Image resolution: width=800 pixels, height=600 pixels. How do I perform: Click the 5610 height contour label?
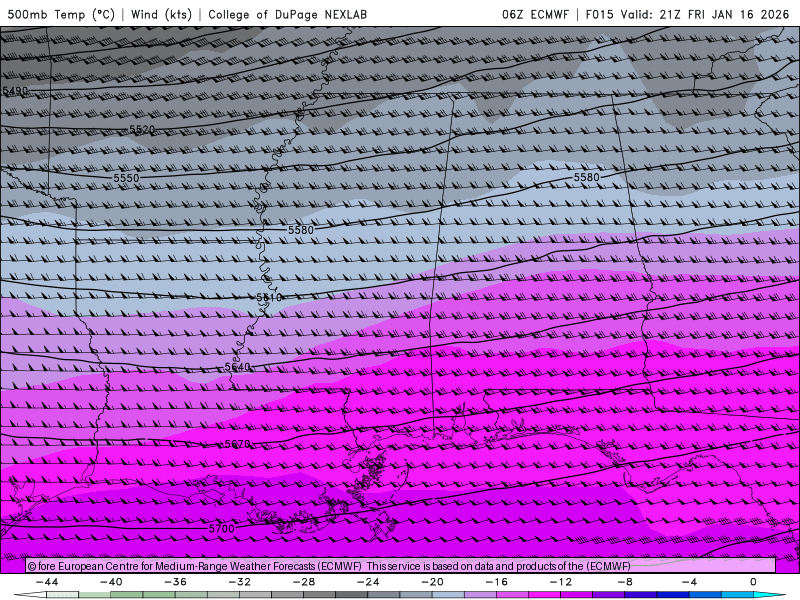pyautogui.click(x=269, y=297)
